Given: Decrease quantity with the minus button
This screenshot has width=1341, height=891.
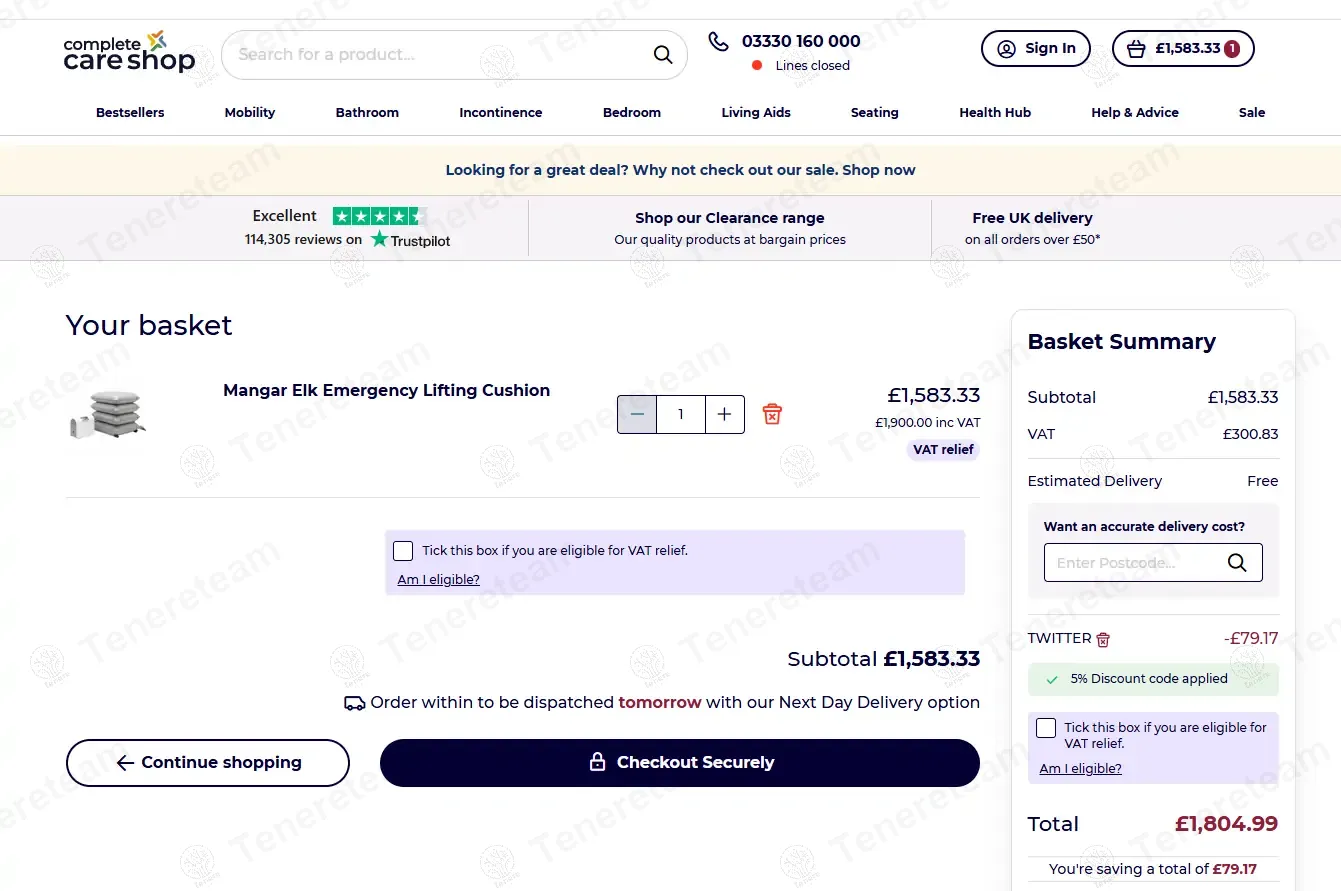Looking at the screenshot, I should tap(637, 414).
